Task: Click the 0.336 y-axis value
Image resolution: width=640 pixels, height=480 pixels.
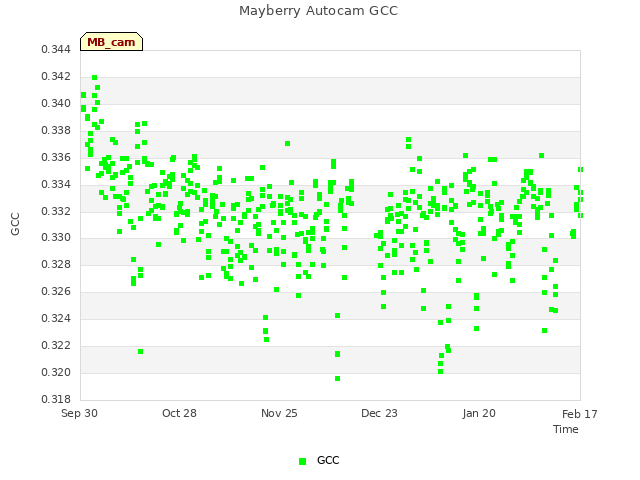Action: [56, 158]
